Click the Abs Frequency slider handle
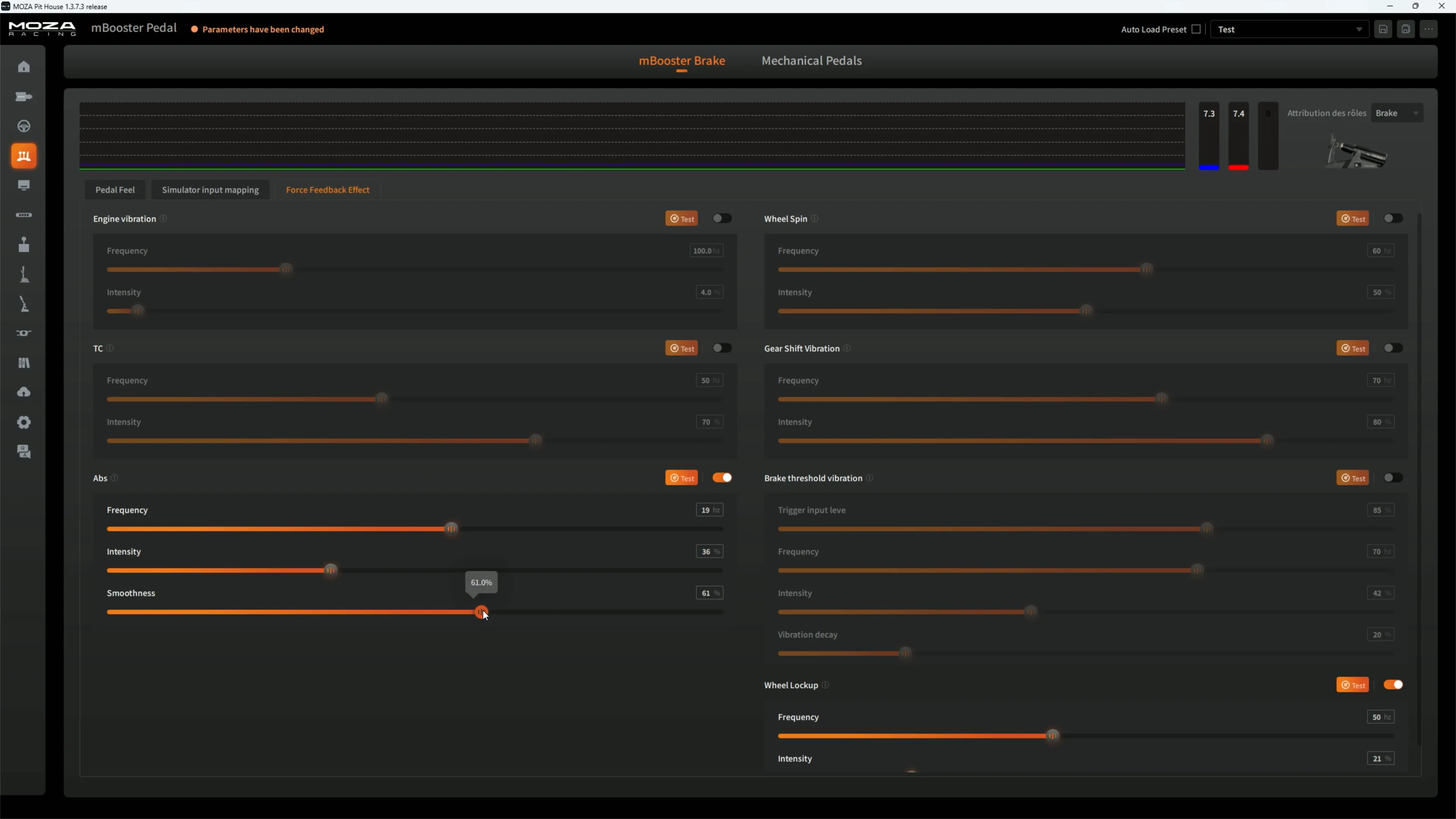Screen dimensions: 1456x819 451,529
